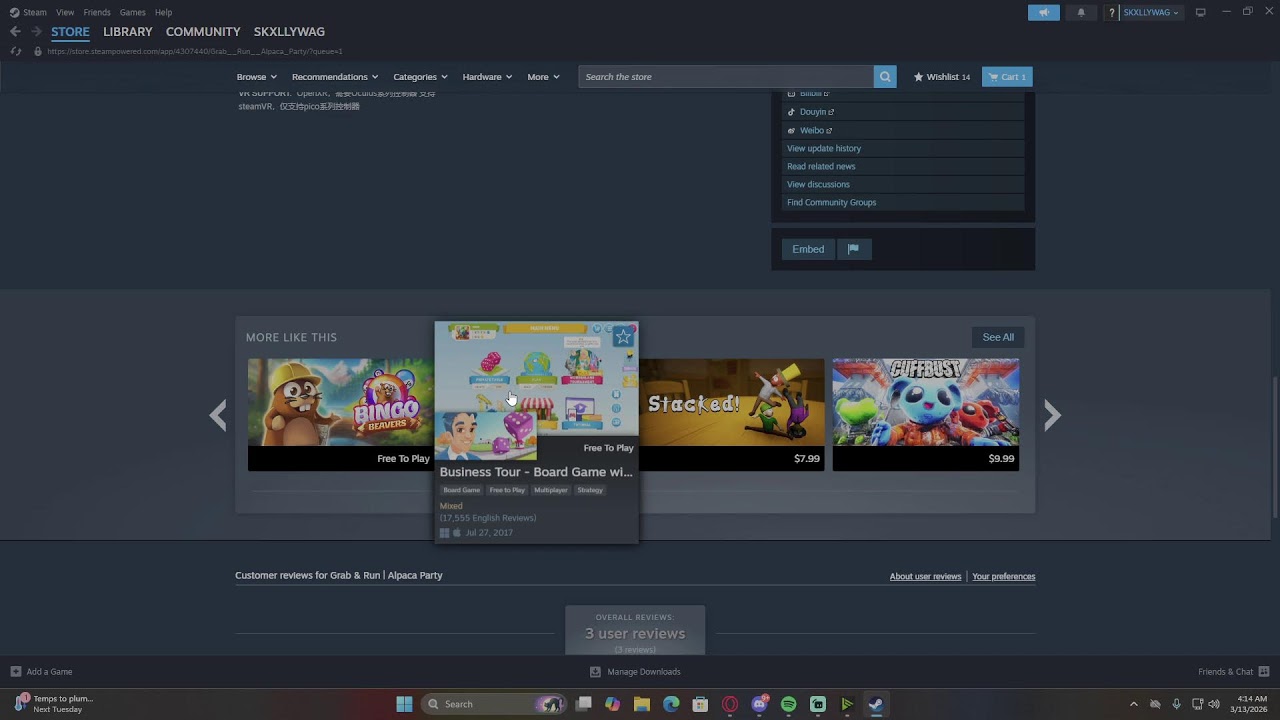
Task: Focus the Search the store field
Action: [x=726, y=77]
